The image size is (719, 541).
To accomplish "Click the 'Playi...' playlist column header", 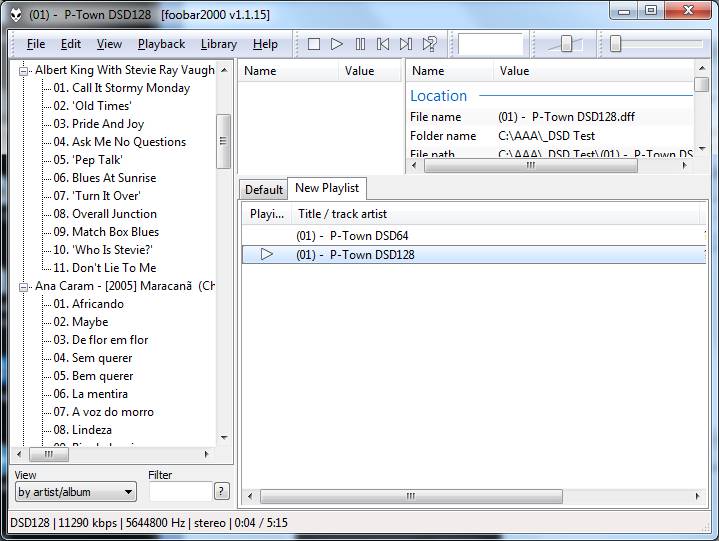I will pyautogui.click(x=267, y=214).
